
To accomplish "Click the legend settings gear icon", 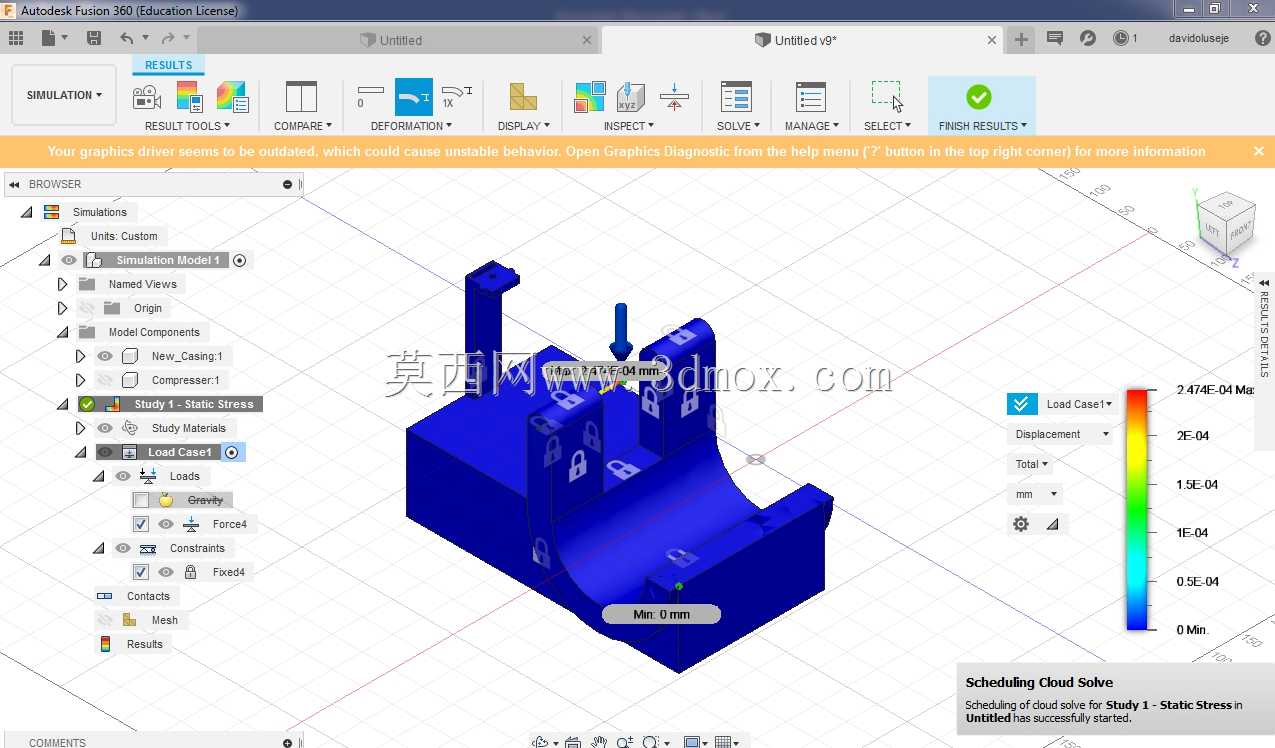I will pyautogui.click(x=1021, y=524).
